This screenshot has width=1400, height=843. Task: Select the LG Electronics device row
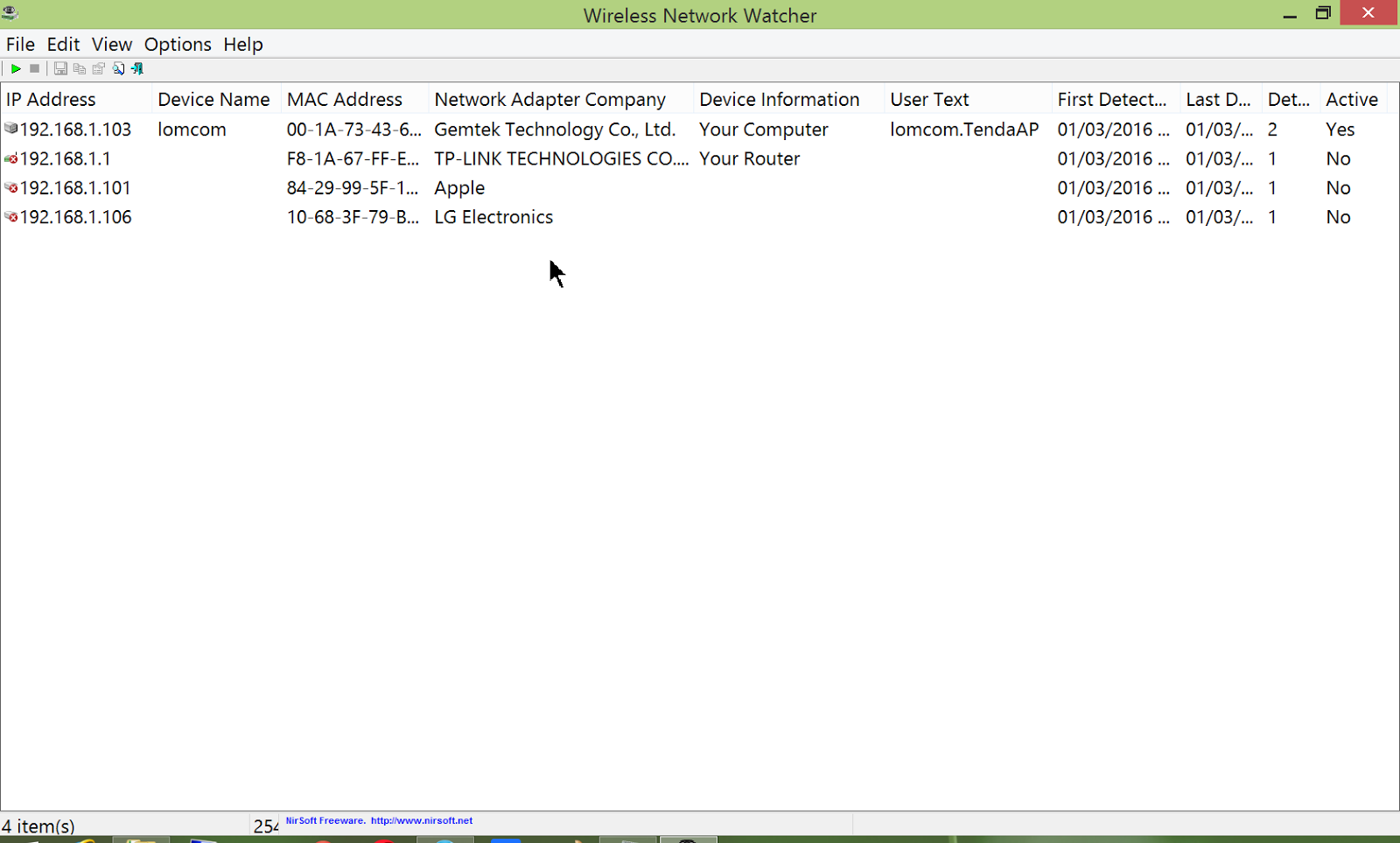coord(493,217)
